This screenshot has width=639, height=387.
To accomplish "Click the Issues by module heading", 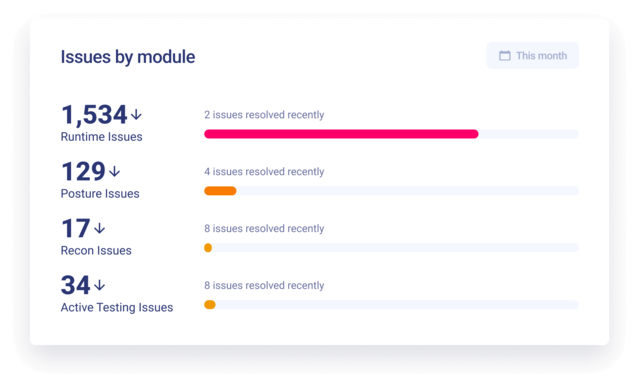I will [128, 57].
